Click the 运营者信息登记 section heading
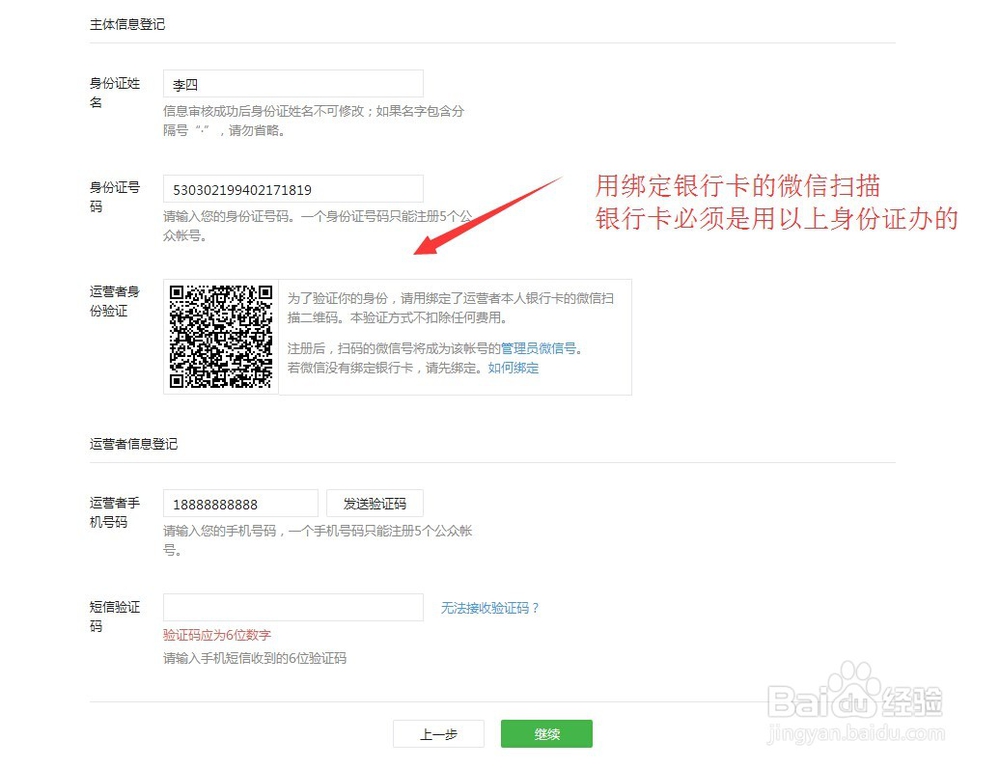The width and height of the screenshot is (1000, 768). pyautogui.click(x=133, y=444)
